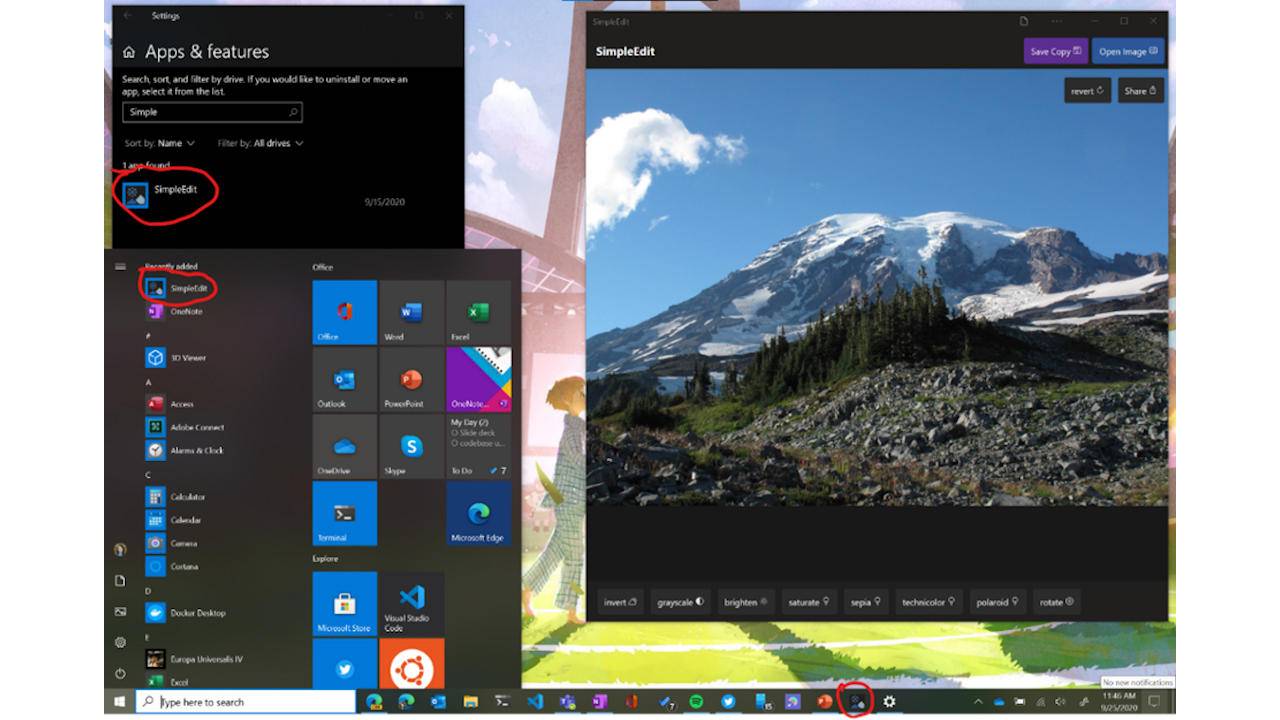Click the mountain photo in SimpleEdit
The image size is (1280, 720).
pyautogui.click(x=876, y=287)
